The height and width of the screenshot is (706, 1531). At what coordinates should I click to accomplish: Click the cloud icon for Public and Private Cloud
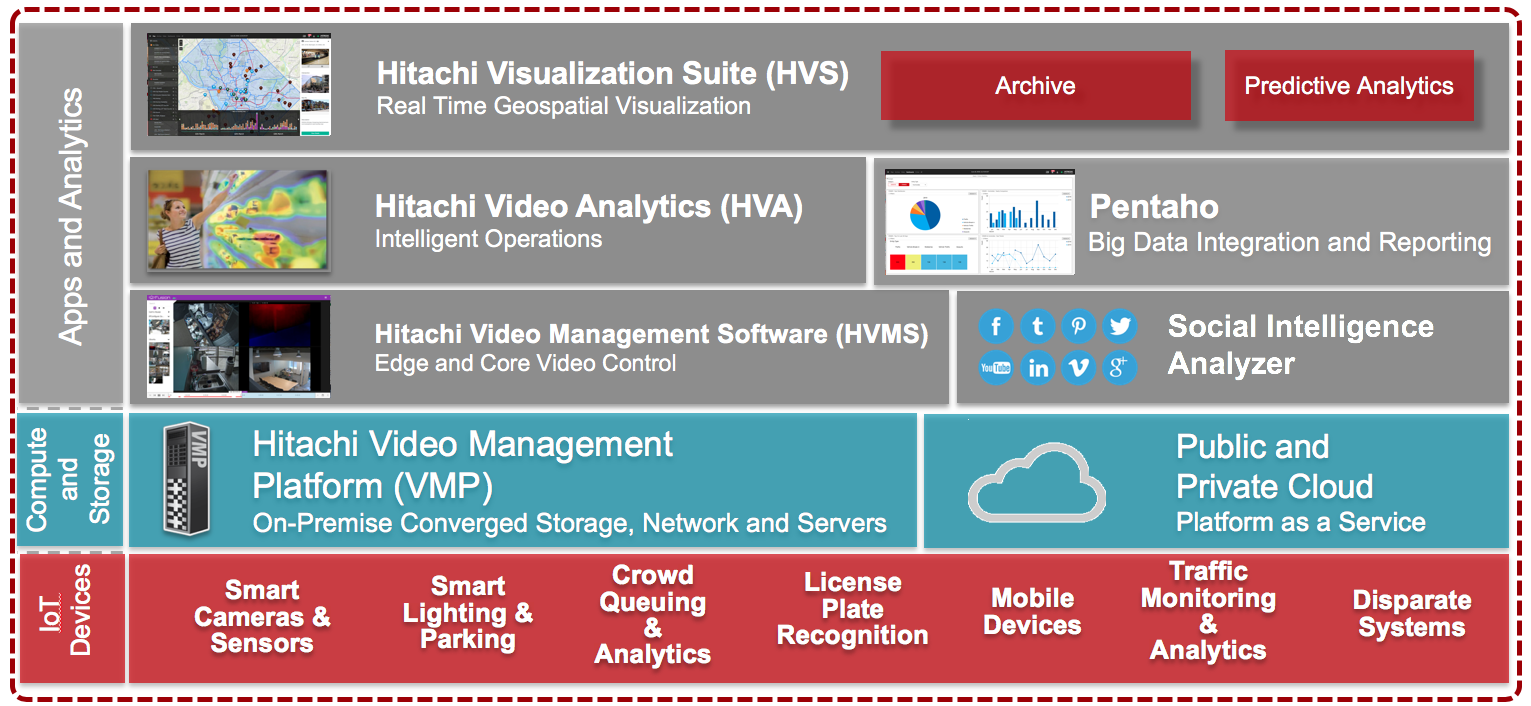point(1037,482)
